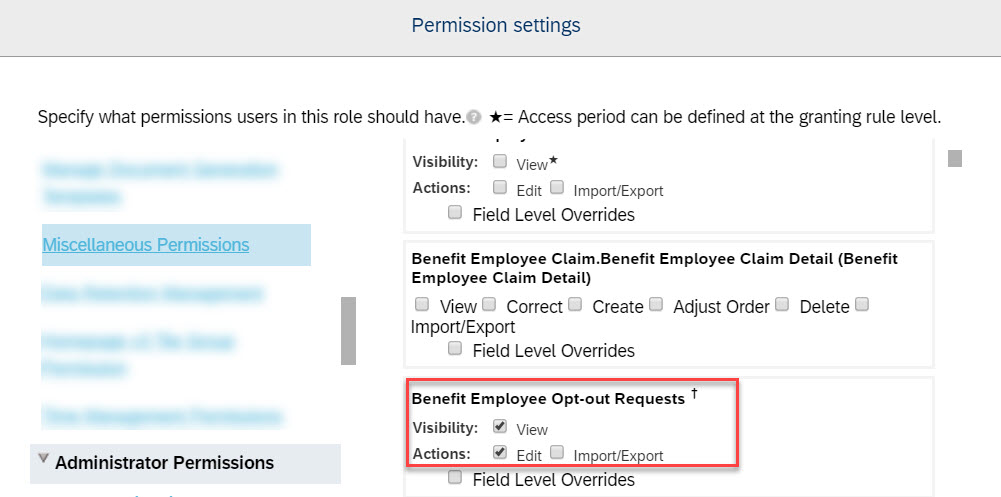This screenshot has height=497, width=1001.
Task: Open Miscellaneous Permissions link
Action: [x=146, y=244]
